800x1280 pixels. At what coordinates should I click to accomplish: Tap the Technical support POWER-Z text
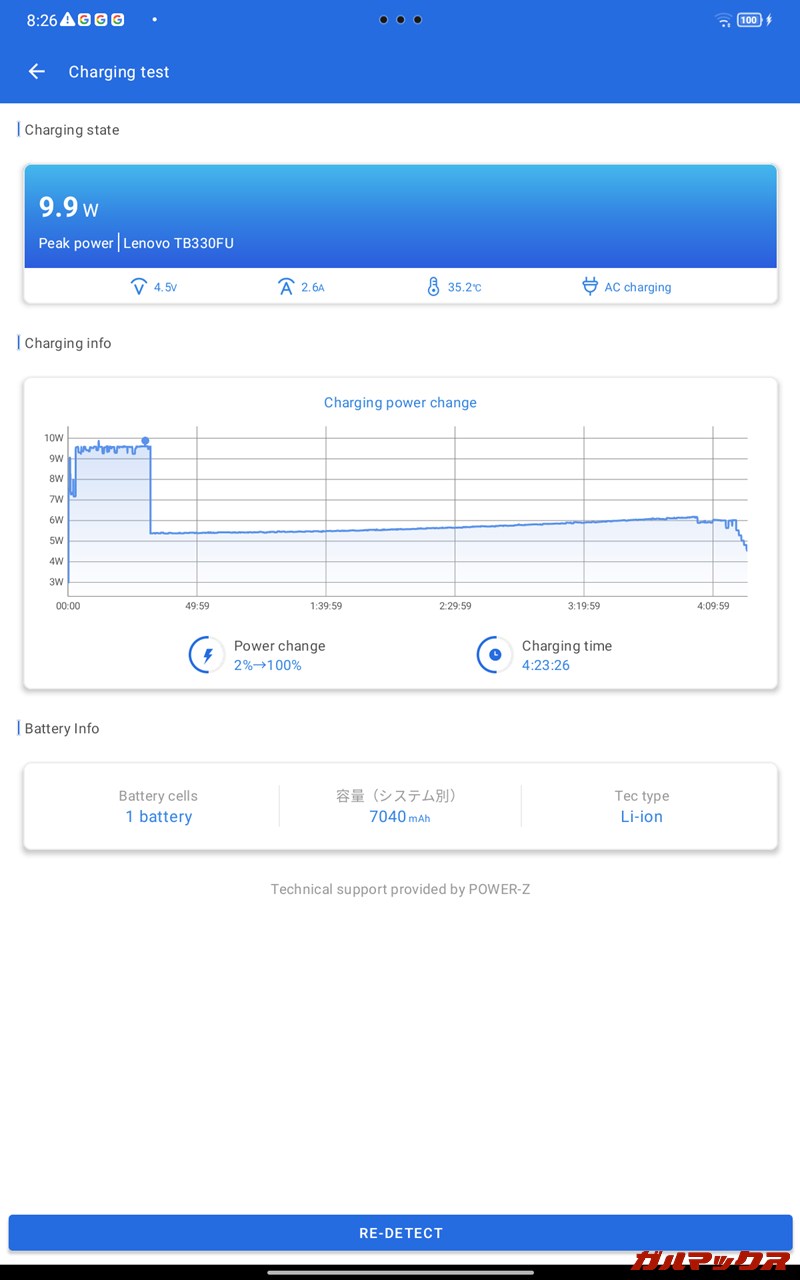click(x=400, y=889)
